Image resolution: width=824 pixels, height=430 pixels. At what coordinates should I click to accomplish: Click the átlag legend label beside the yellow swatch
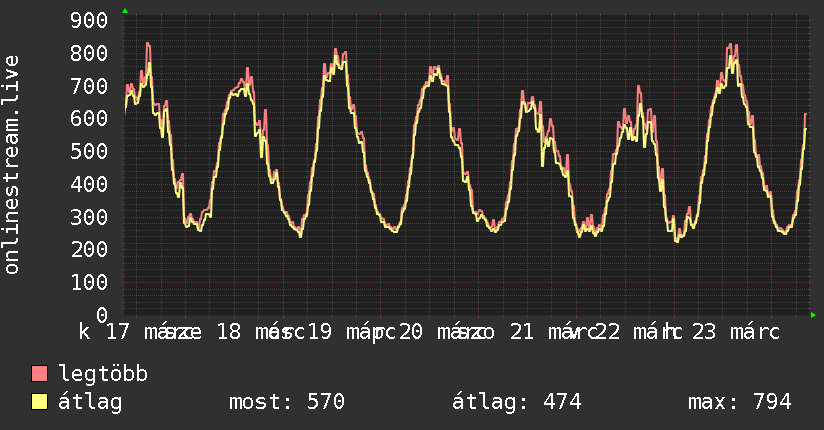tap(90, 402)
